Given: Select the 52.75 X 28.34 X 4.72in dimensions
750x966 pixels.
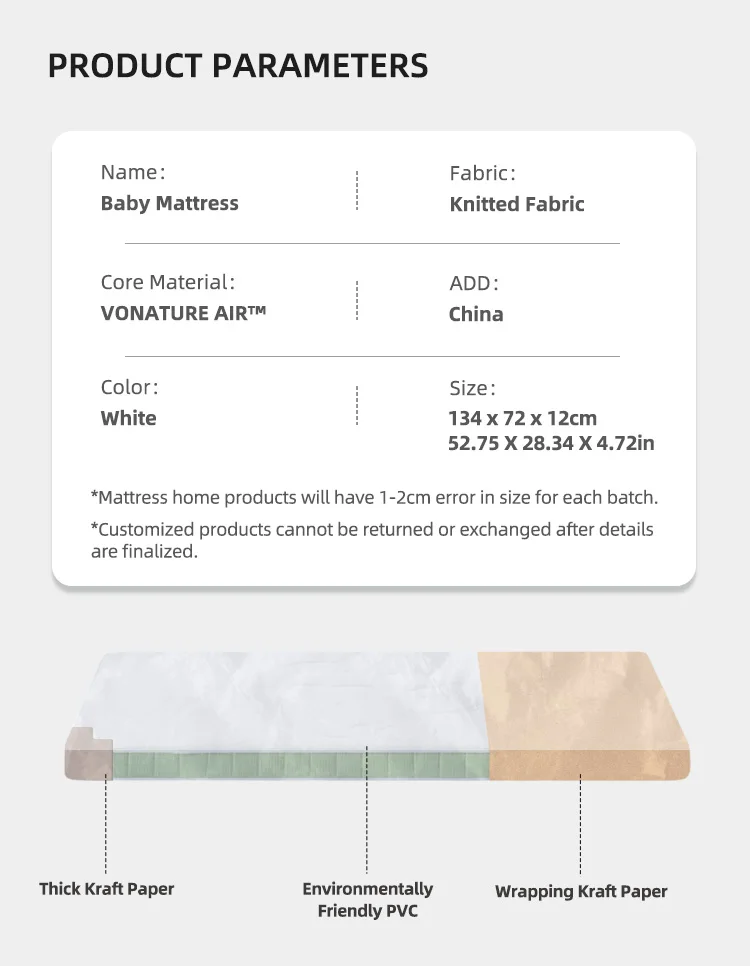Looking at the screenshot, I should coord(551,442).
